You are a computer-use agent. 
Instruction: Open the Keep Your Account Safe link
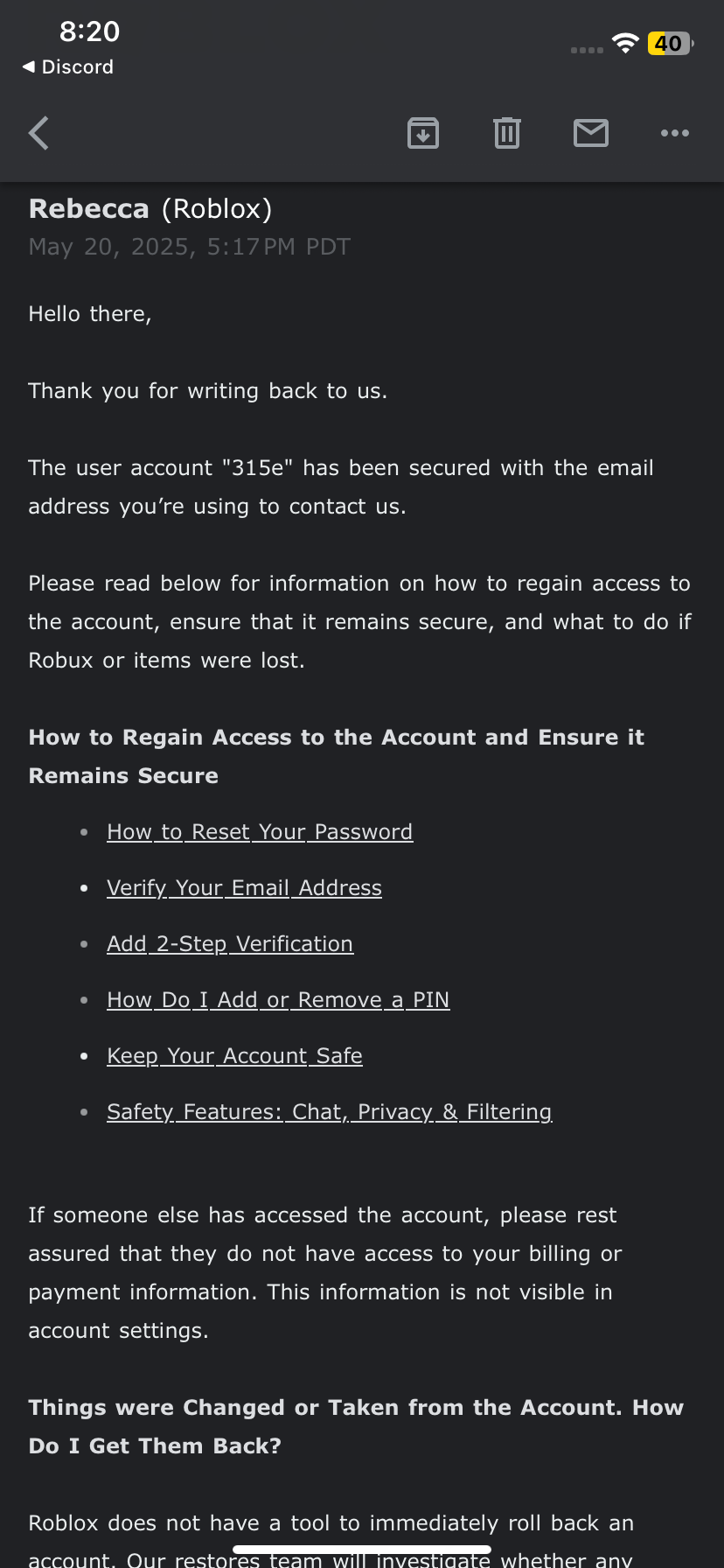234,1056
